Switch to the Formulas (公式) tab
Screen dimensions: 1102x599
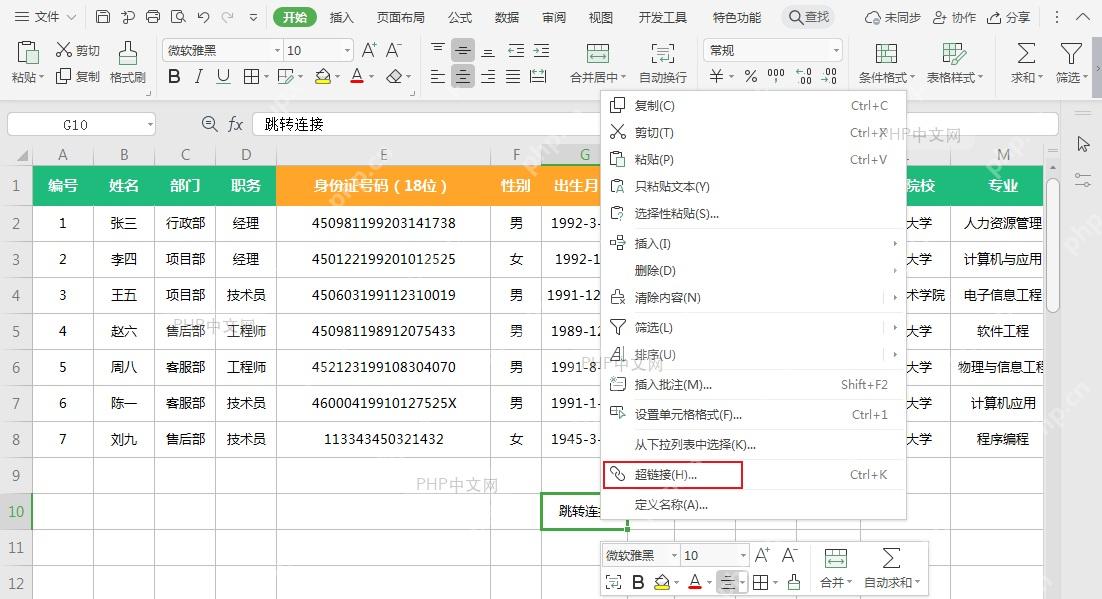tap(460, 17)
